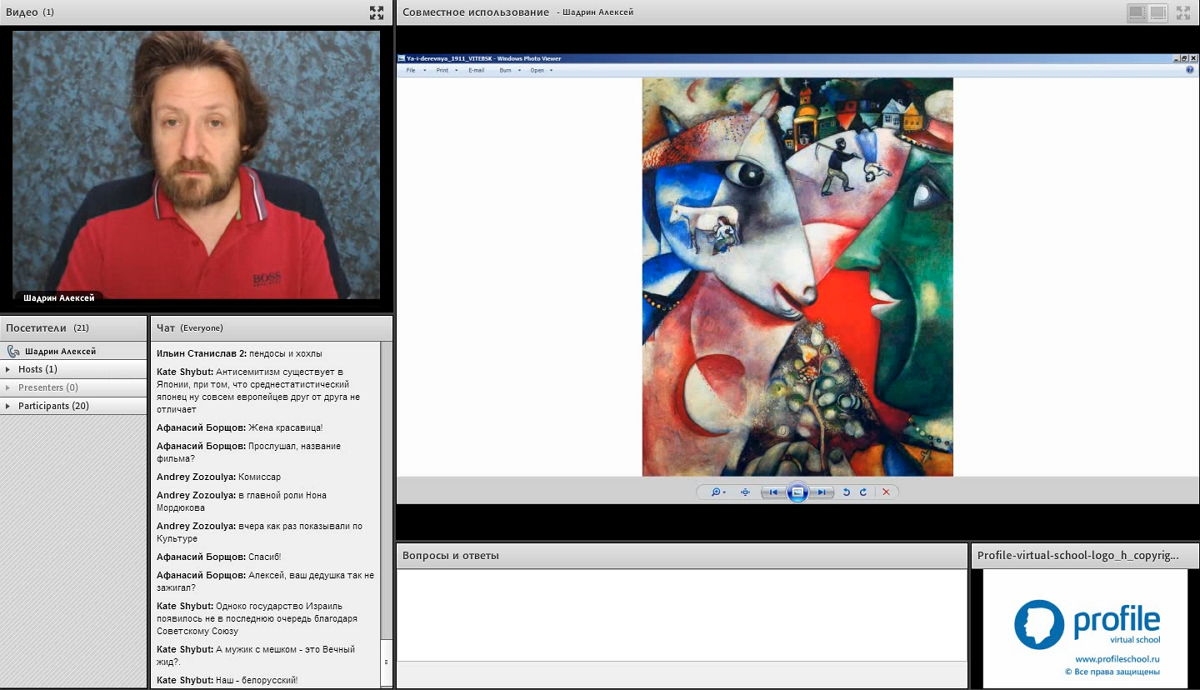Go to previous image in Photo Viewer
1200x690 pixels.
coord(774,492)
